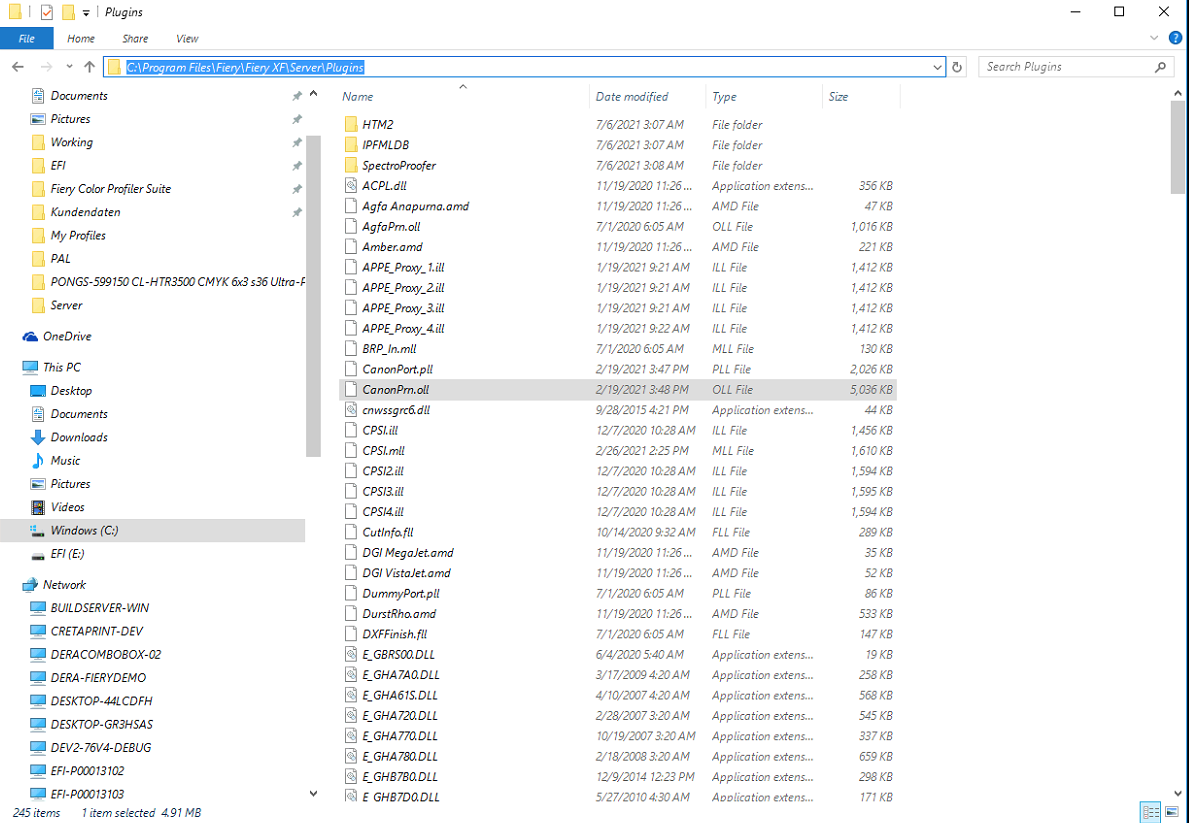
Task: Open the address bar history dropdown
Action: coord(937,67)
